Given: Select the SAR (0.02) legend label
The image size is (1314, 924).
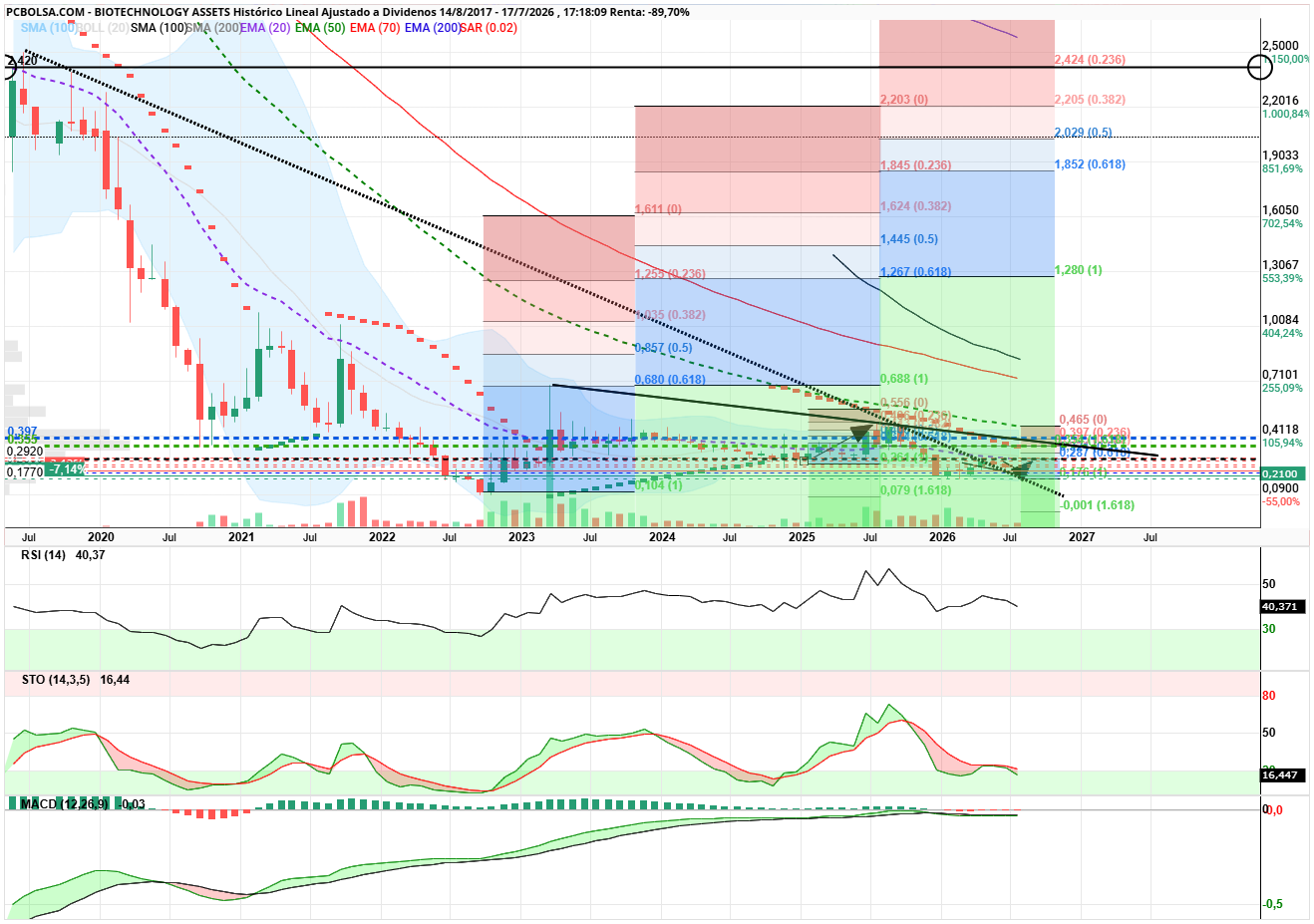Looking at the screenshot, I should tap(489, 28).
